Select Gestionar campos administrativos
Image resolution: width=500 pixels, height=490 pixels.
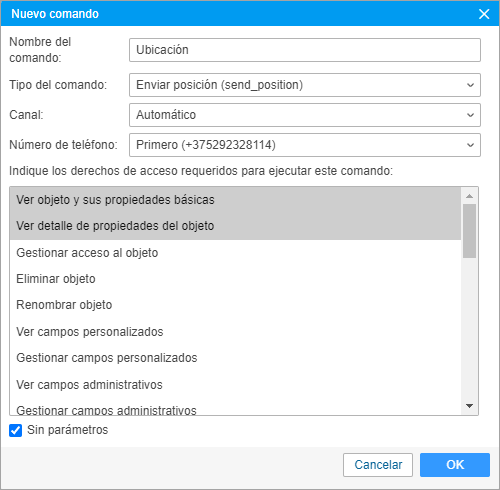pos(235,410)
